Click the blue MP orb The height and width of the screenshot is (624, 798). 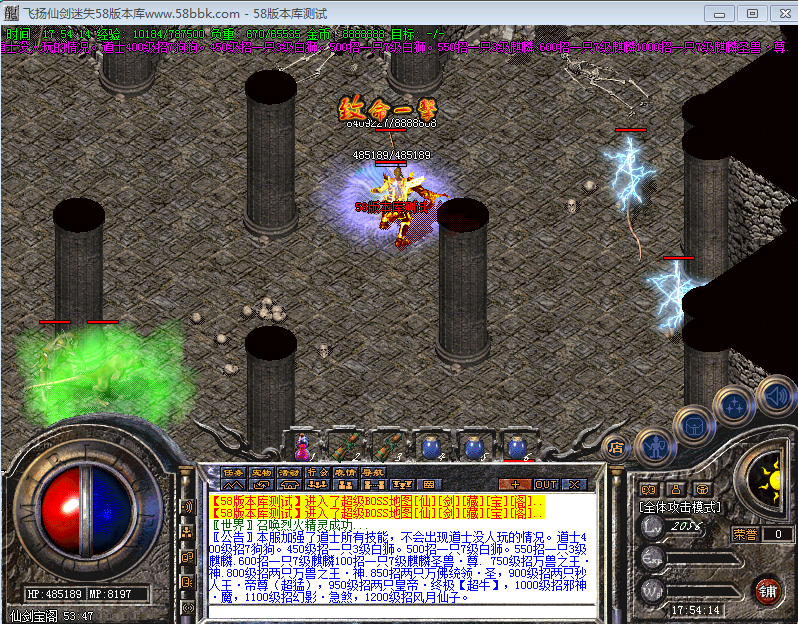(x=112, y=512)
